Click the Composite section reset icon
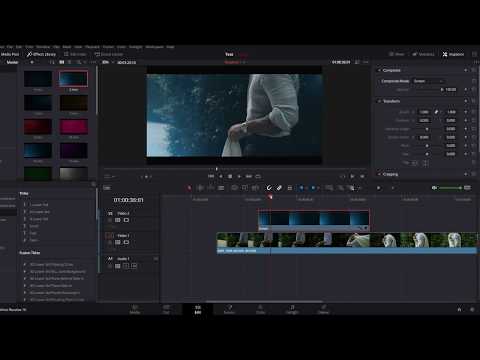480x360 pixels. (474, 70)
